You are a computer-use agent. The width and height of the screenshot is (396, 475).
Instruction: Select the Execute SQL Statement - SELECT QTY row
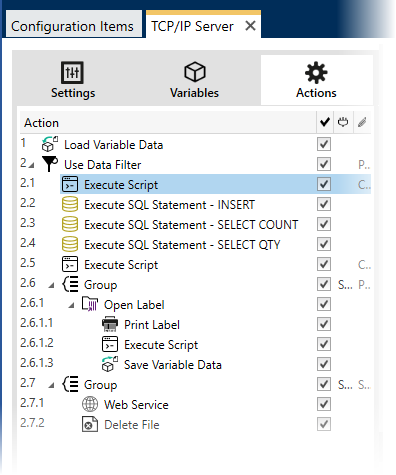195,244
